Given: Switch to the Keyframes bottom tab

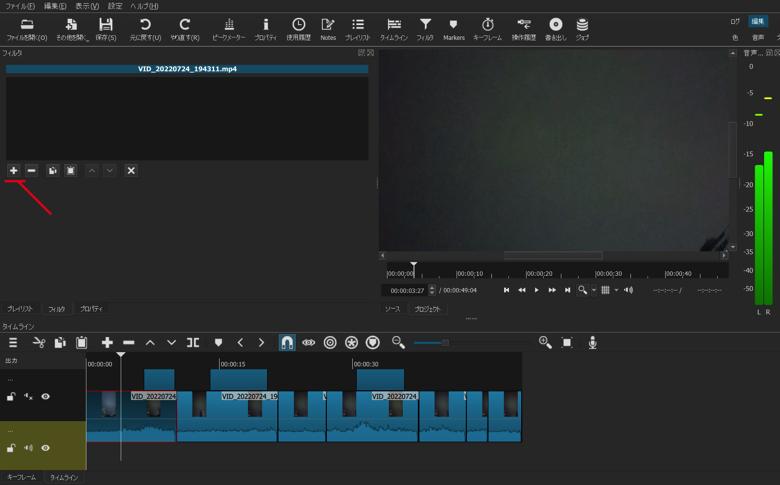Looking at the screenshot, I should pos(21,477).
